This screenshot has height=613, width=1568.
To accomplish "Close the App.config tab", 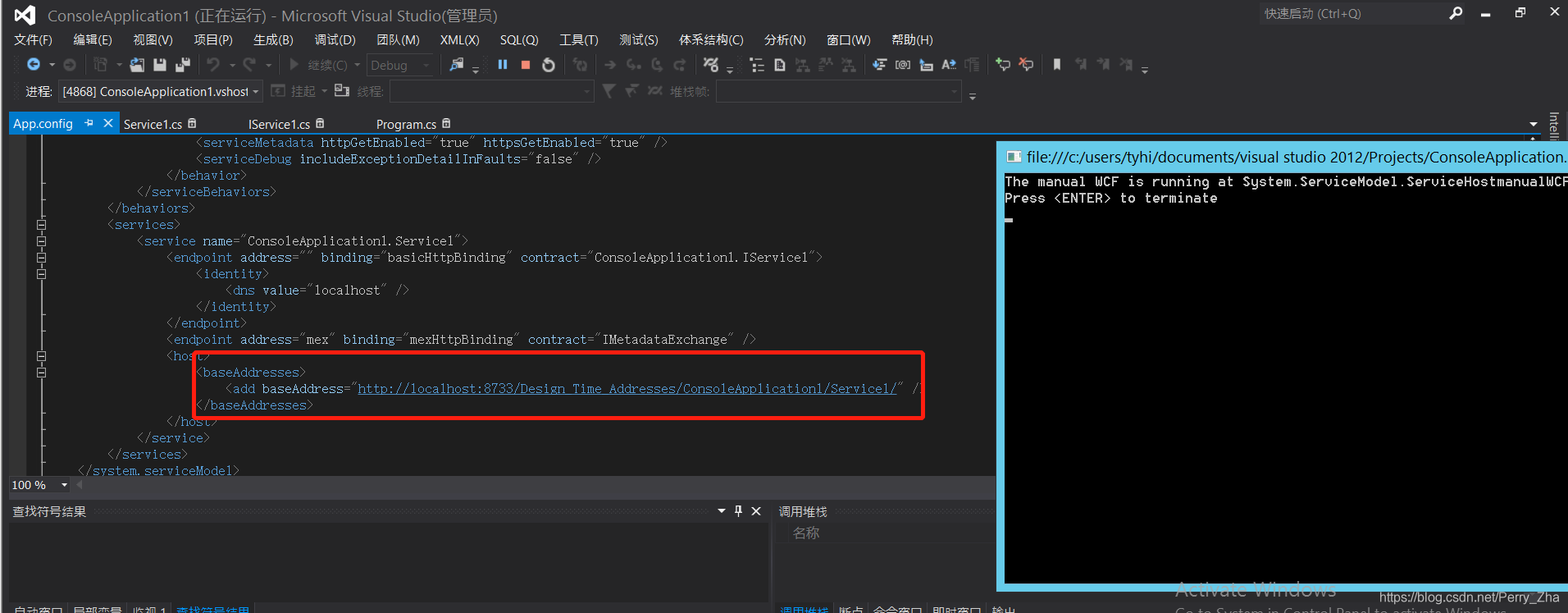I will coord(107,123).
